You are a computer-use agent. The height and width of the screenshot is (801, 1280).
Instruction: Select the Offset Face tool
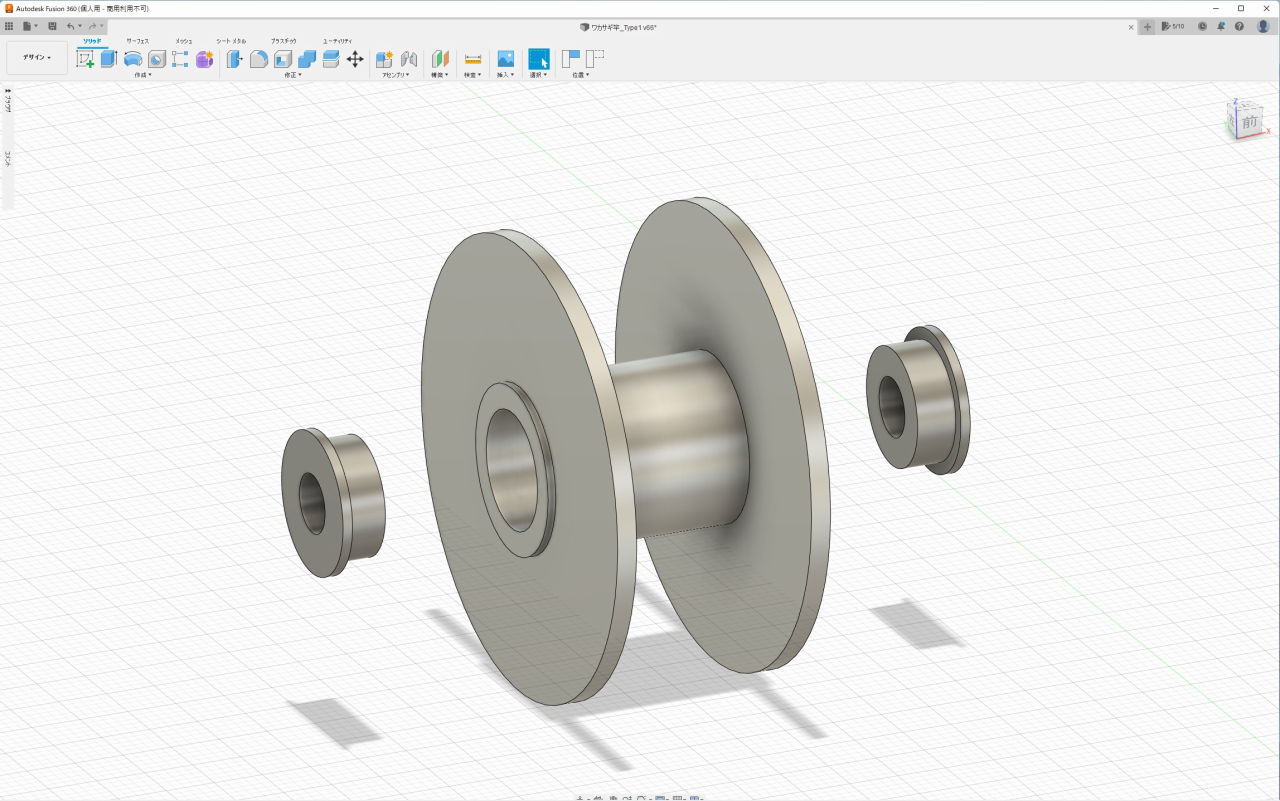[x=331, y=59]
